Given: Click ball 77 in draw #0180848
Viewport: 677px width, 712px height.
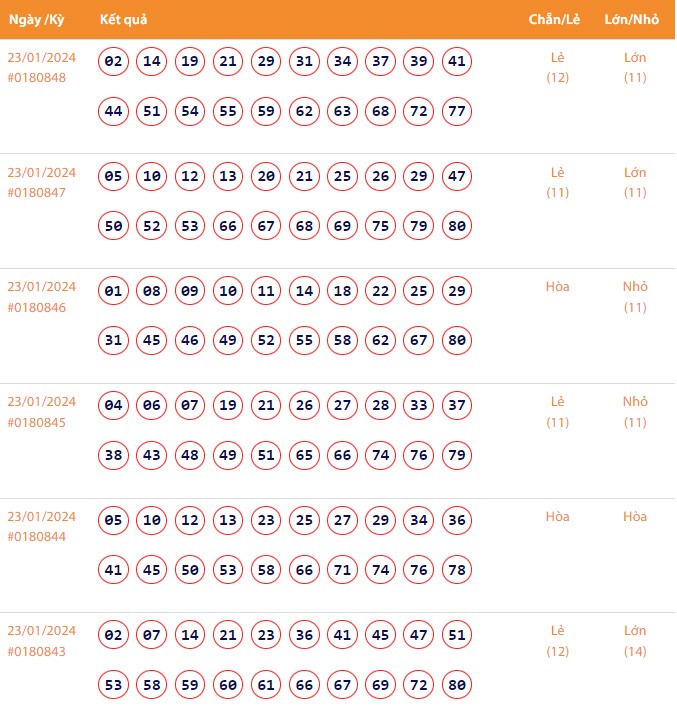Looking at the screenshot, I should (457, 111).
